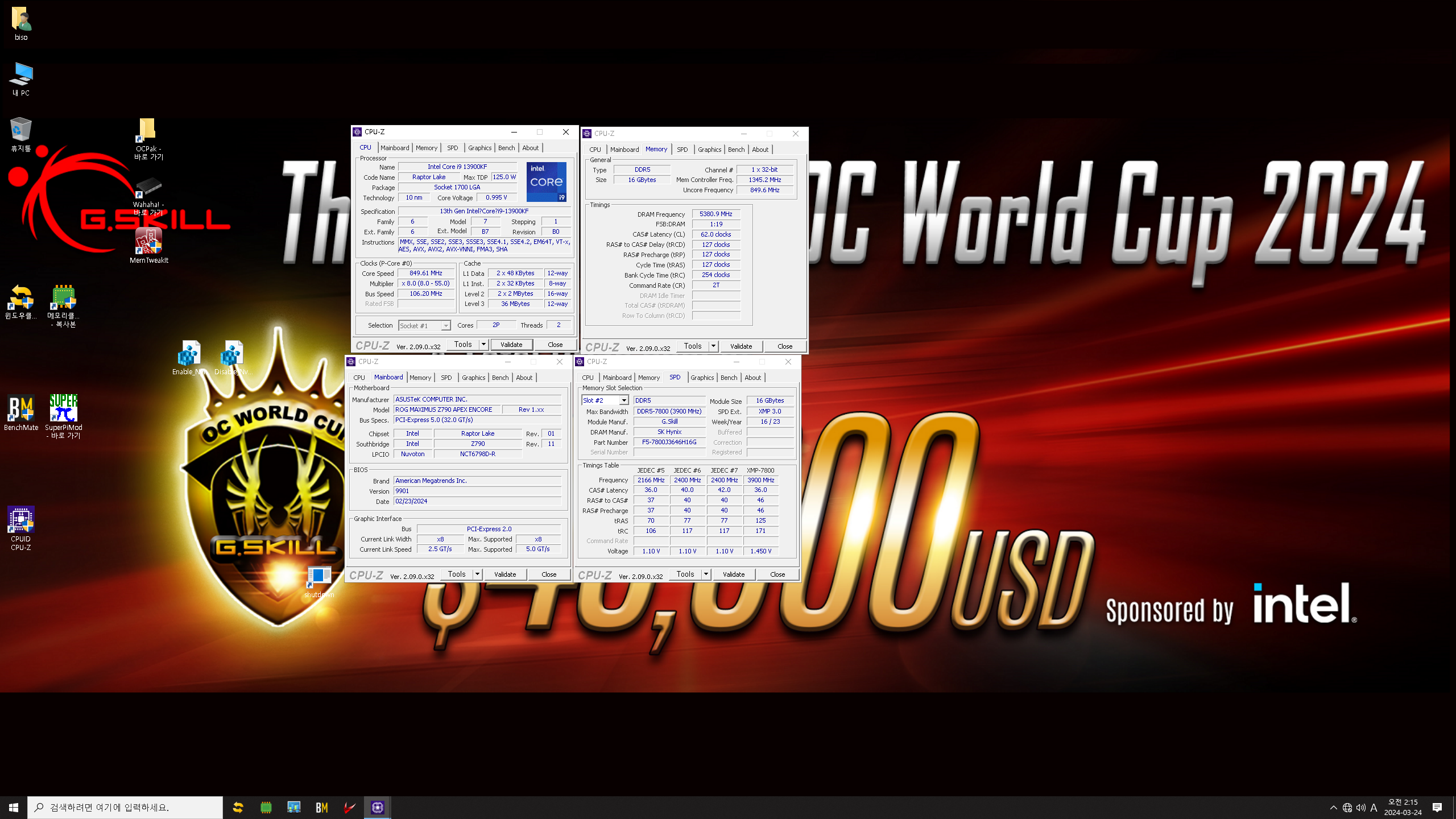The height and width of the screenshot is (819, 1456).
Task: Open the 윈도우클... desktop shortcut
Action: [21, 301]
